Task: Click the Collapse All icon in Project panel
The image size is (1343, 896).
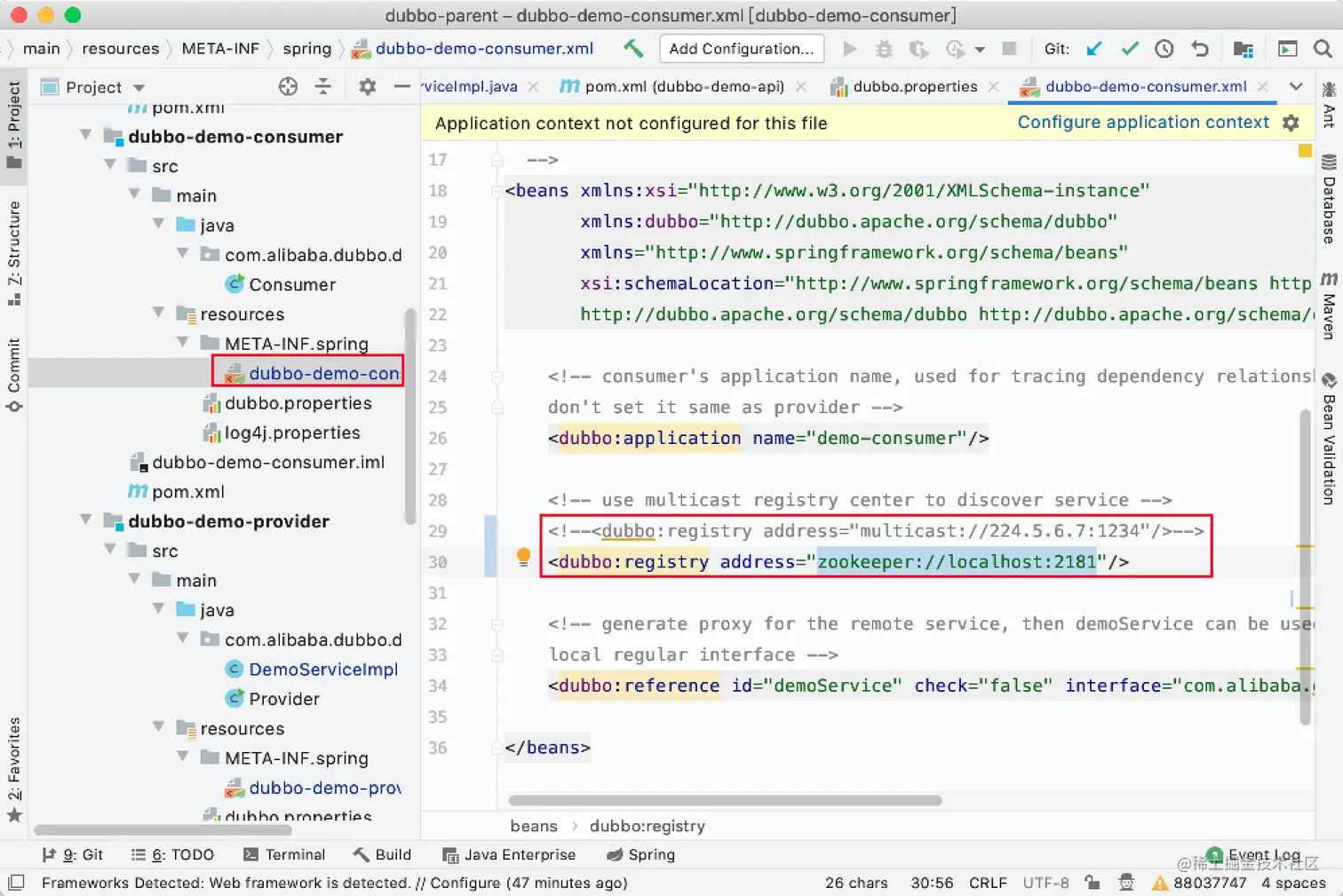Action: (x=323, y=86)
